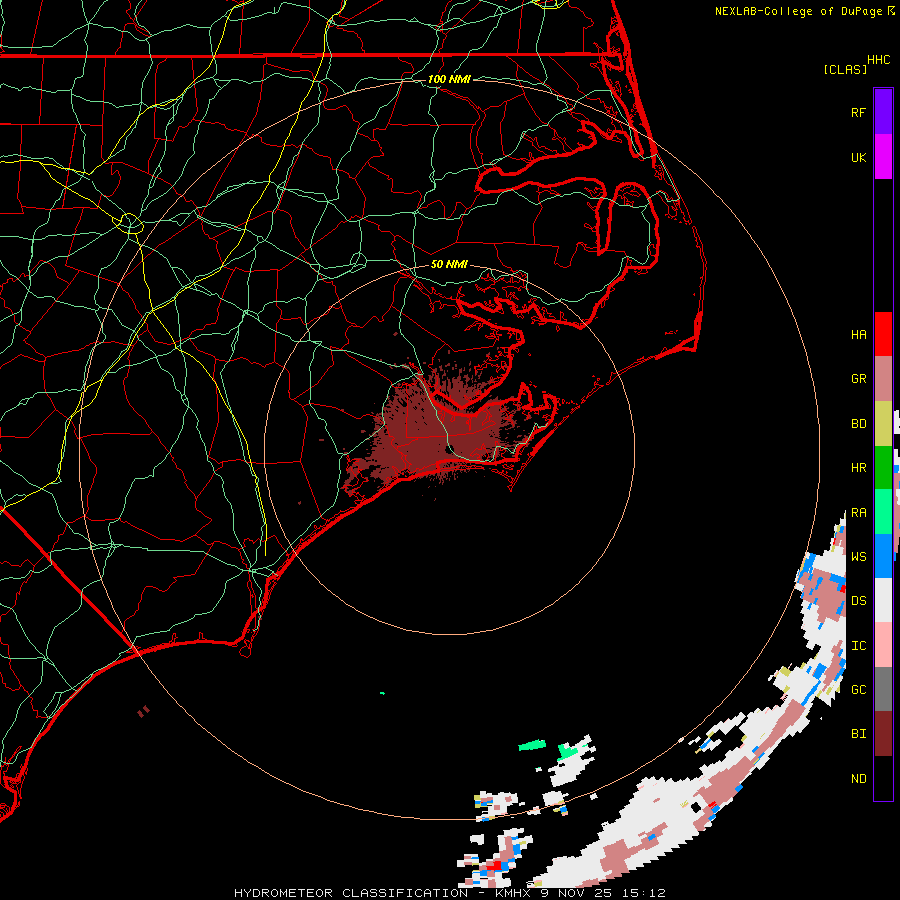
Task: Click the "RF" legend label
Action: click(x=858, y=112)
